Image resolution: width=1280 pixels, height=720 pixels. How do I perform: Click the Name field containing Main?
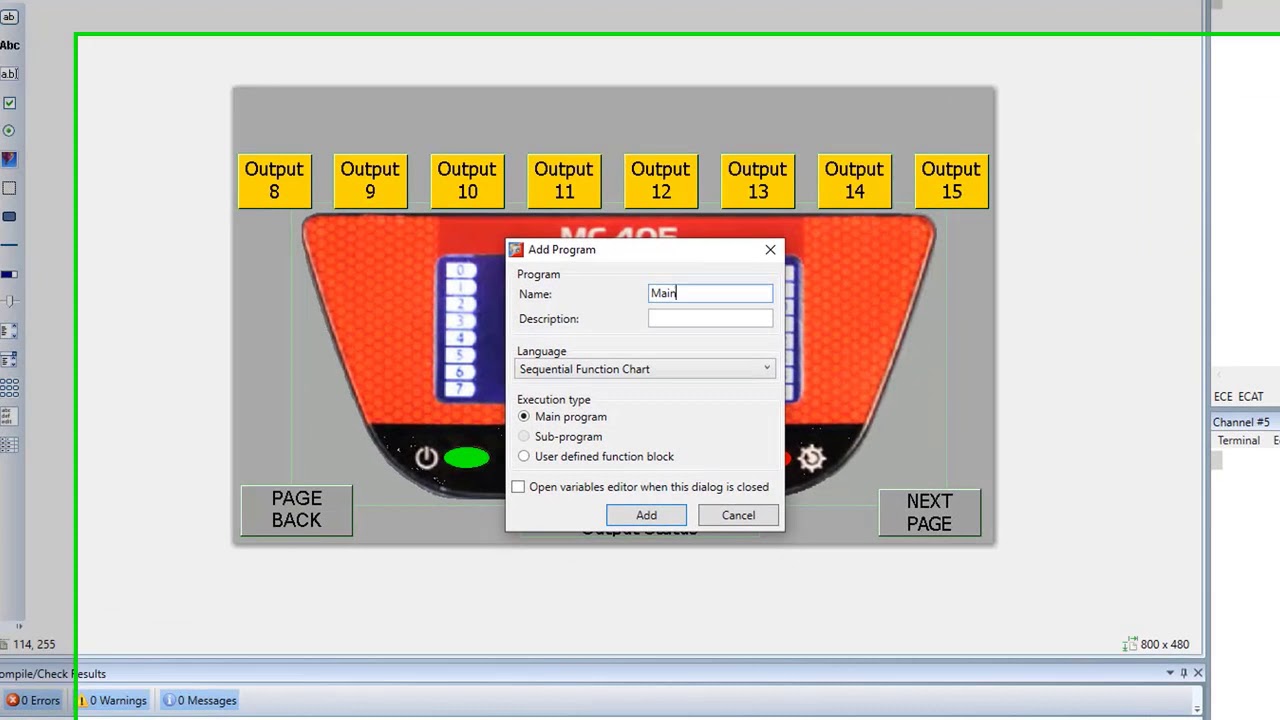(710, 293)
